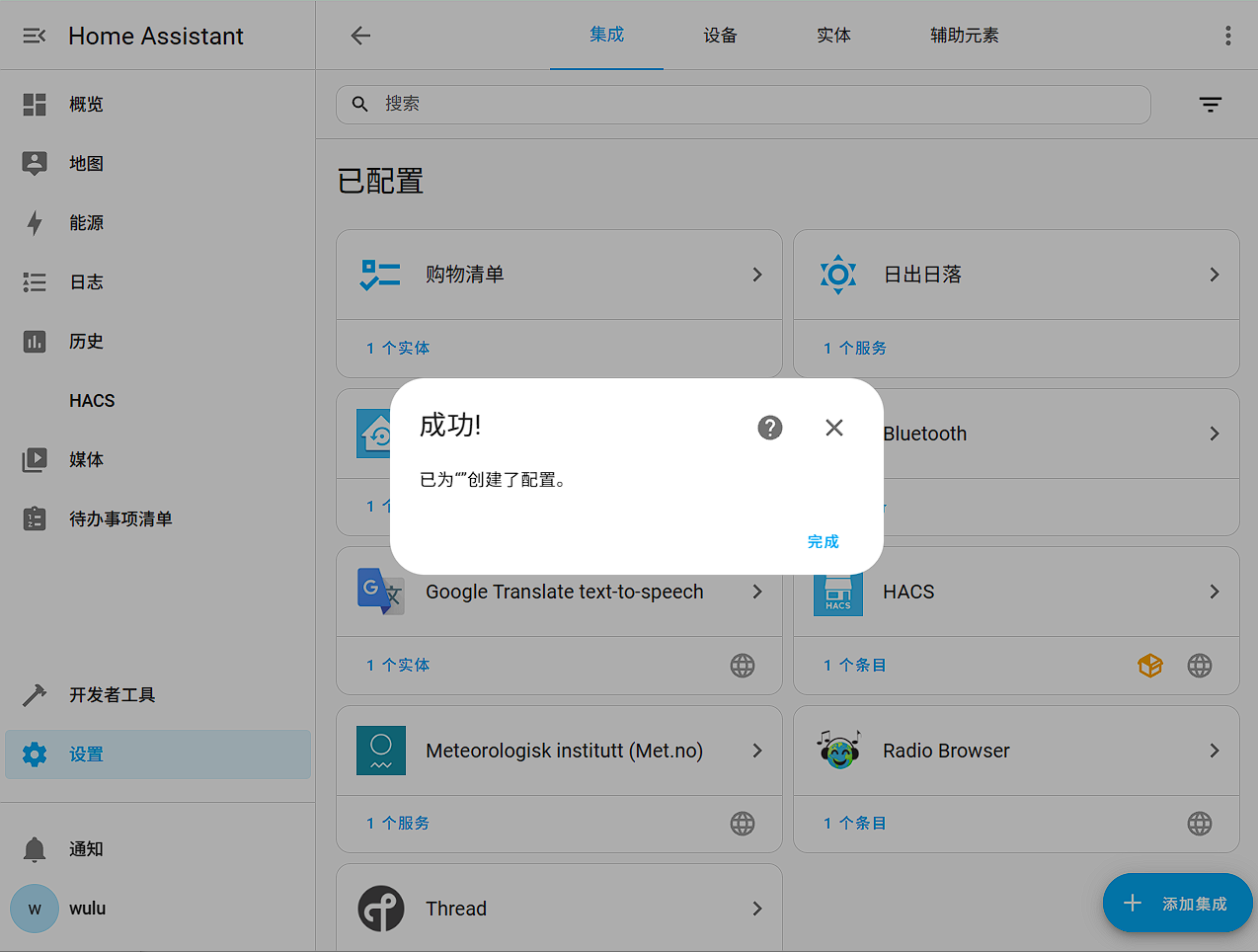
Task: Open the integrations filter menu
Action: (1210, 104)
